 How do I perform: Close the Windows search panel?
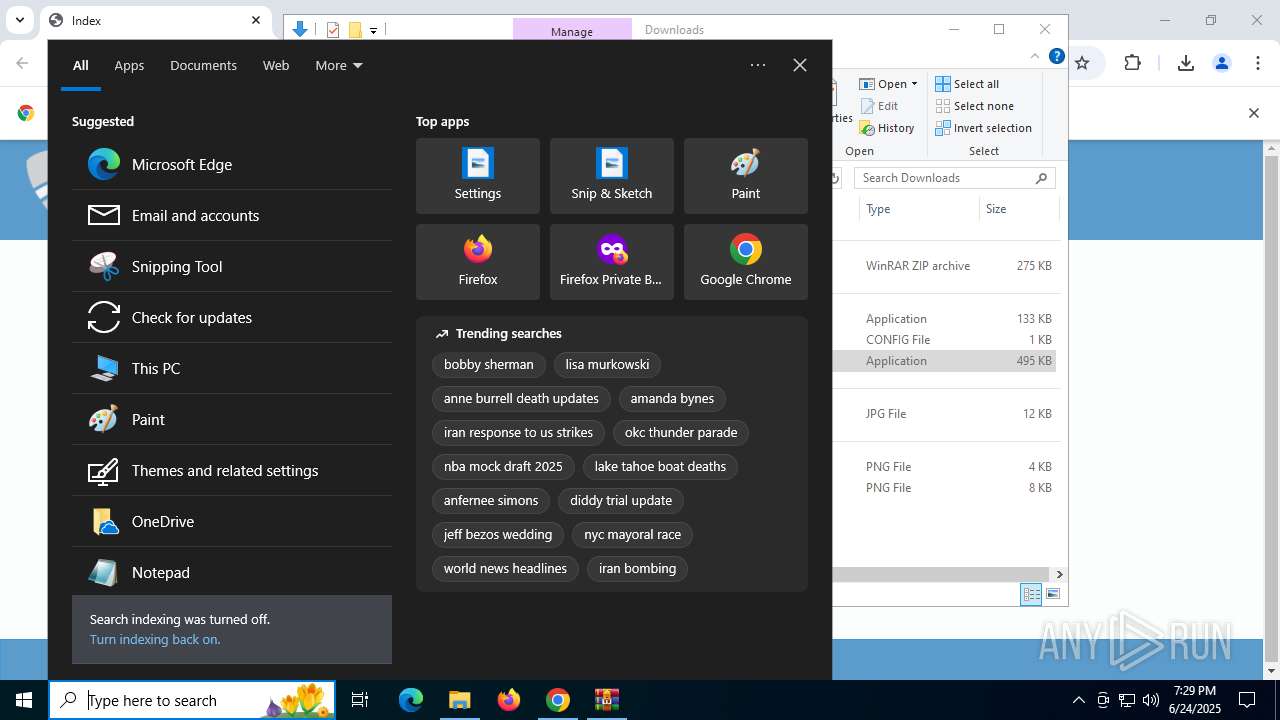800,65
